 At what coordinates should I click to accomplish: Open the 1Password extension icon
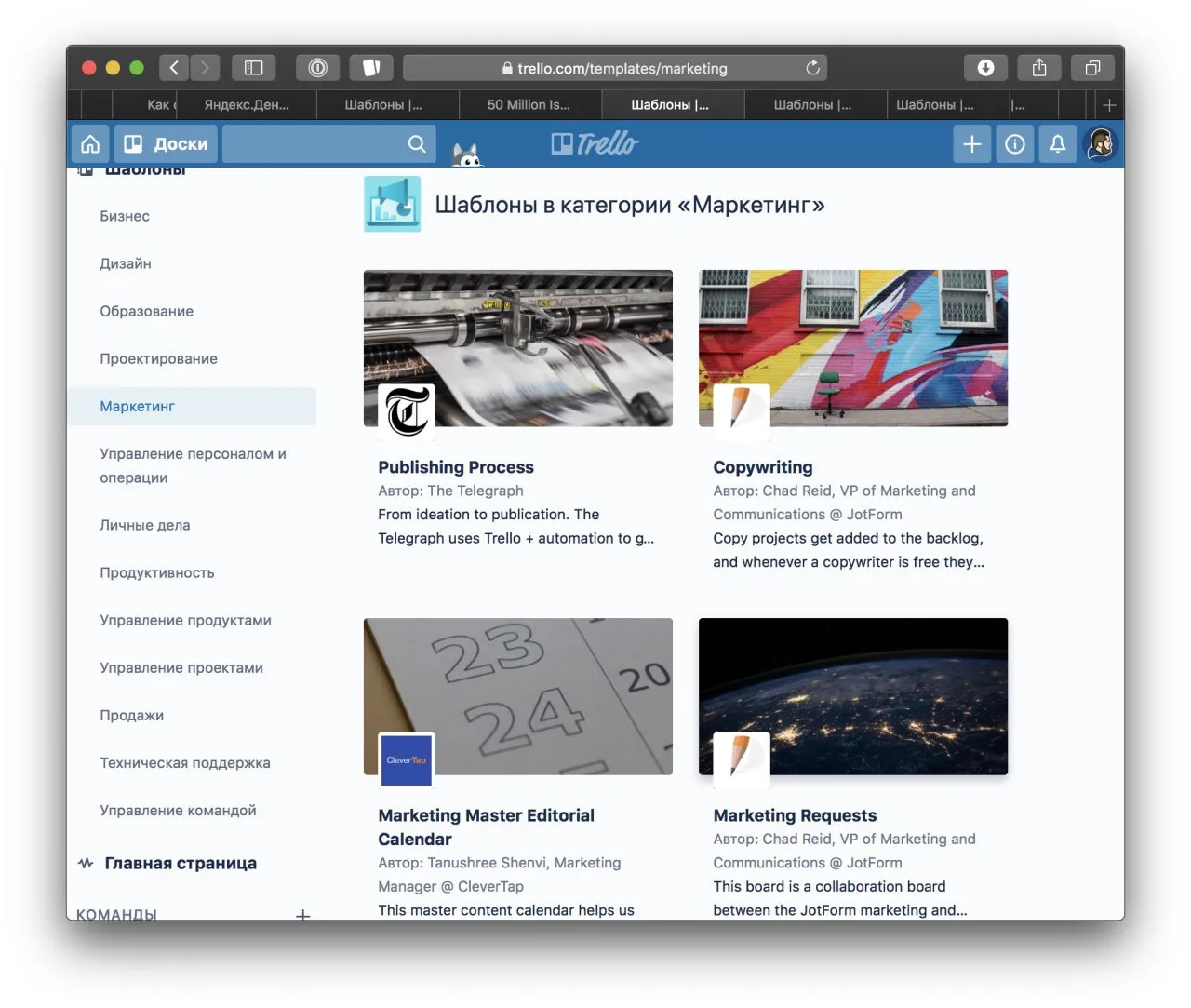(x=317, y=68)
